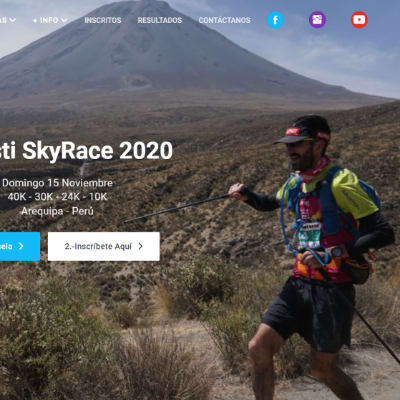Click the 40K - 30K - 24K - 10K distances text
400x400 pixels.
[57, 197]
